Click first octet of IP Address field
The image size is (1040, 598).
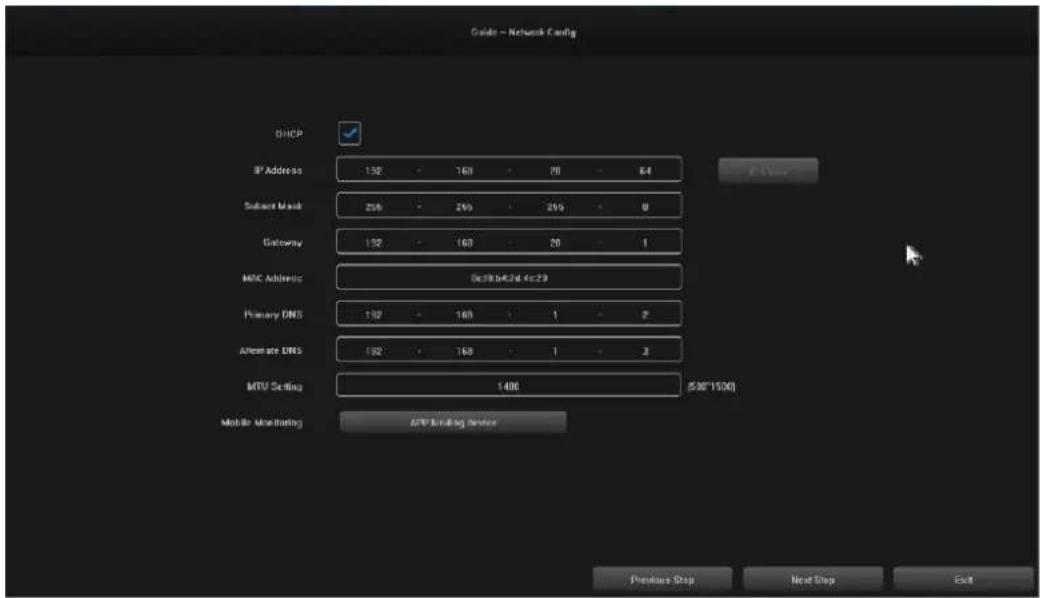(373, 170)
